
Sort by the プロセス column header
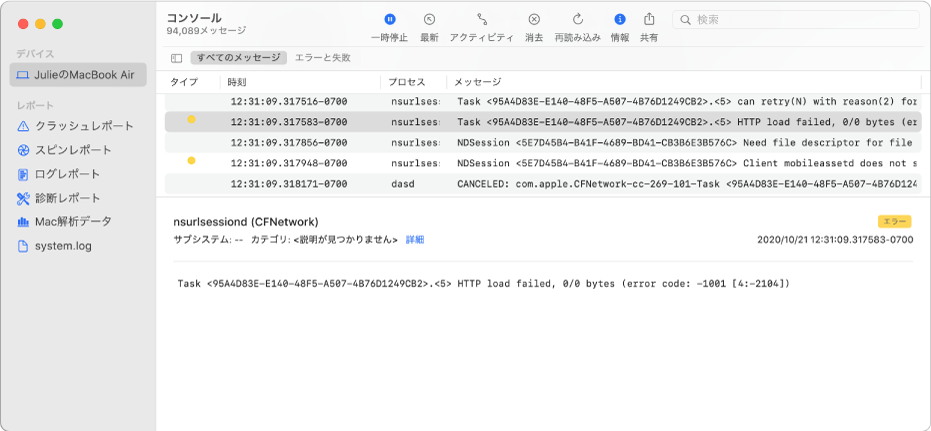click(407, 82)
